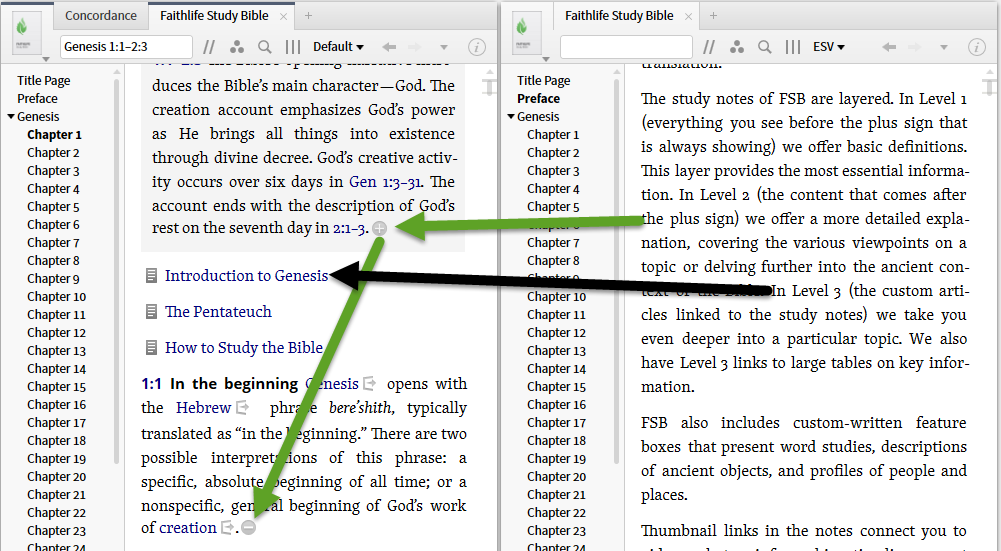The height and width of the screenshot is (551, 1001).
Task: Open information icon in right panel
Action: (x=976, y=47)
